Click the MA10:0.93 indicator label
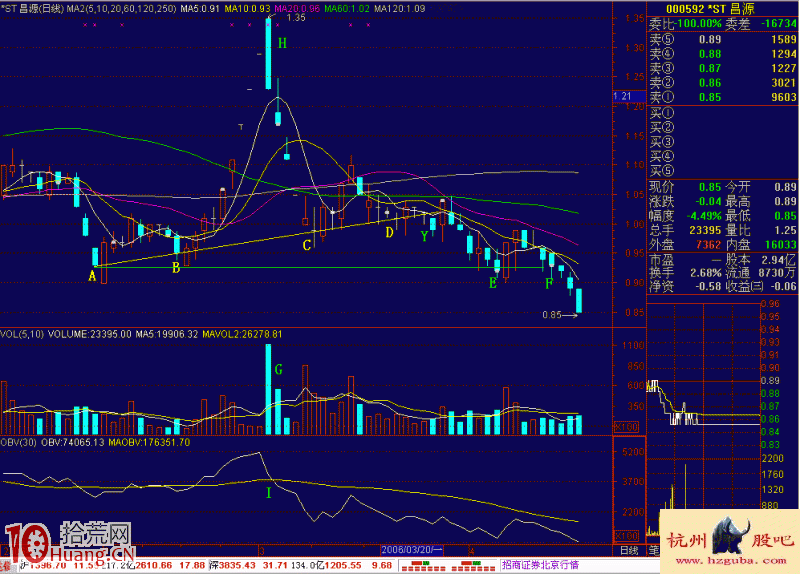The image size is (800, 574). click(x=247, y=9)
